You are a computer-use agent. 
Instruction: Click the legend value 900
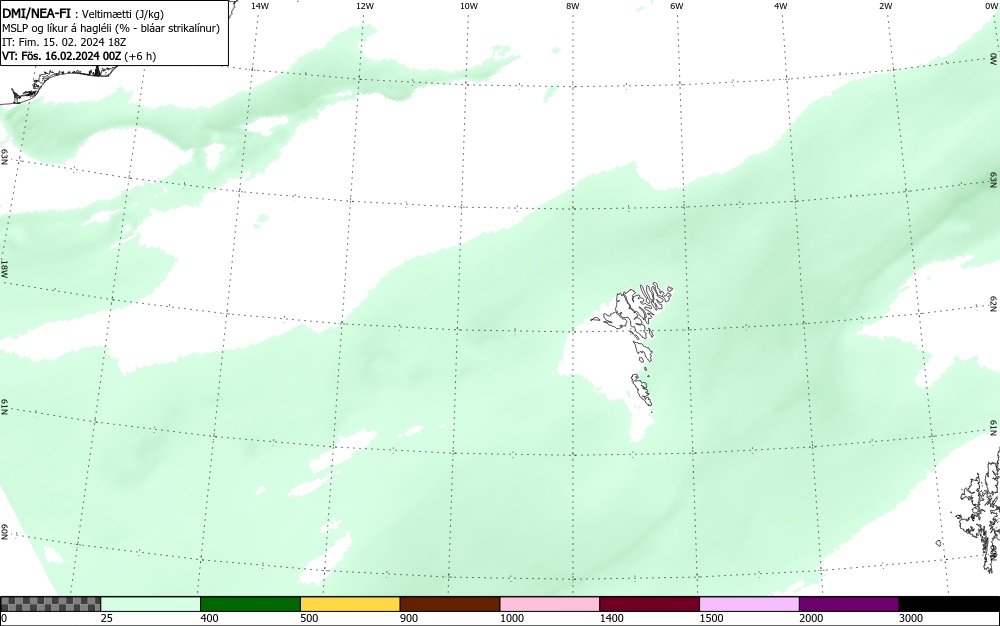click(x=409, y=618)
